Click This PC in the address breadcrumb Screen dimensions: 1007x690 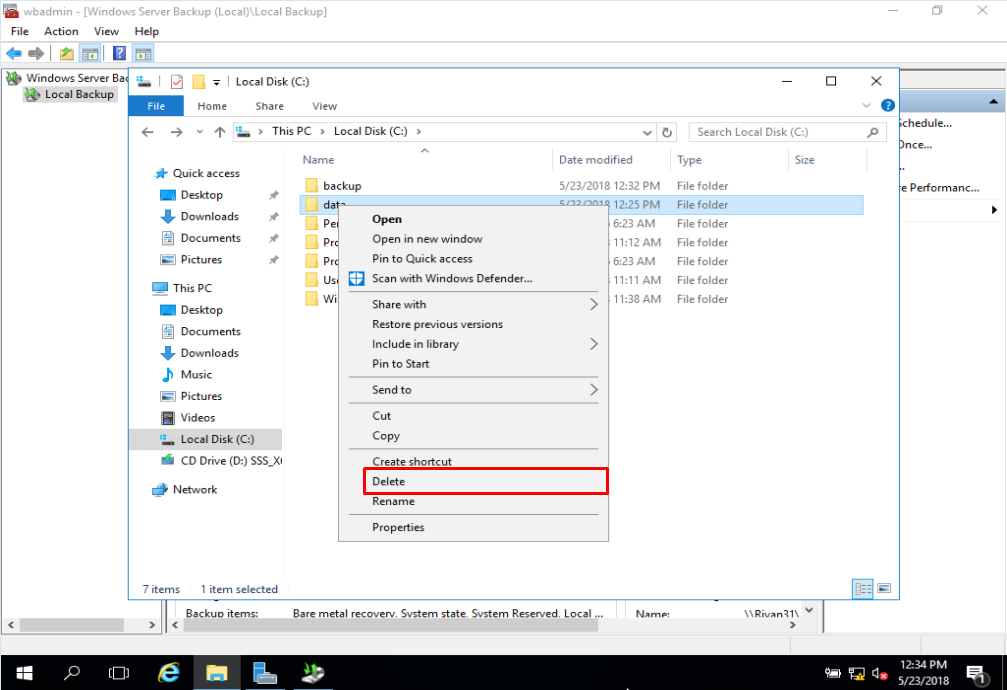pos(291,131)
